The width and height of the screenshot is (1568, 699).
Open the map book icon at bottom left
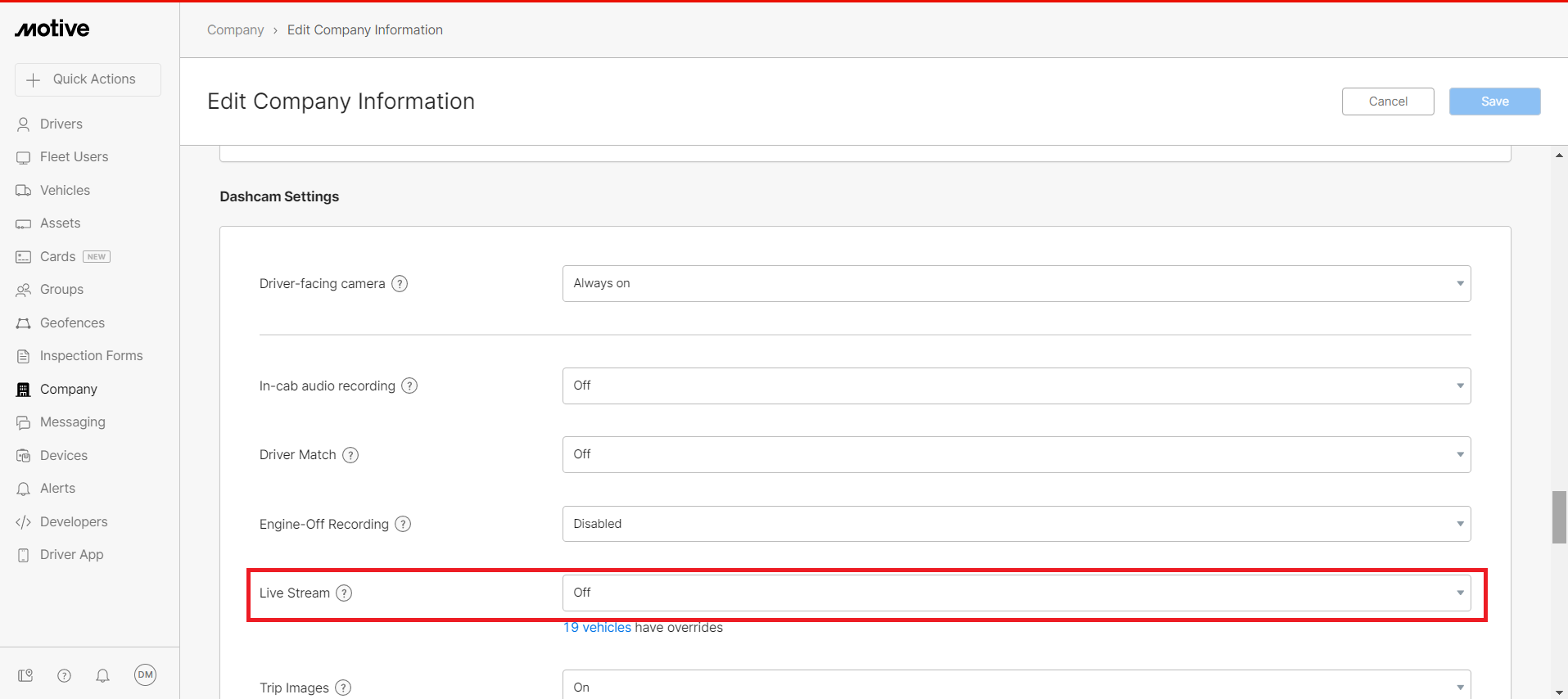(25, 675)
